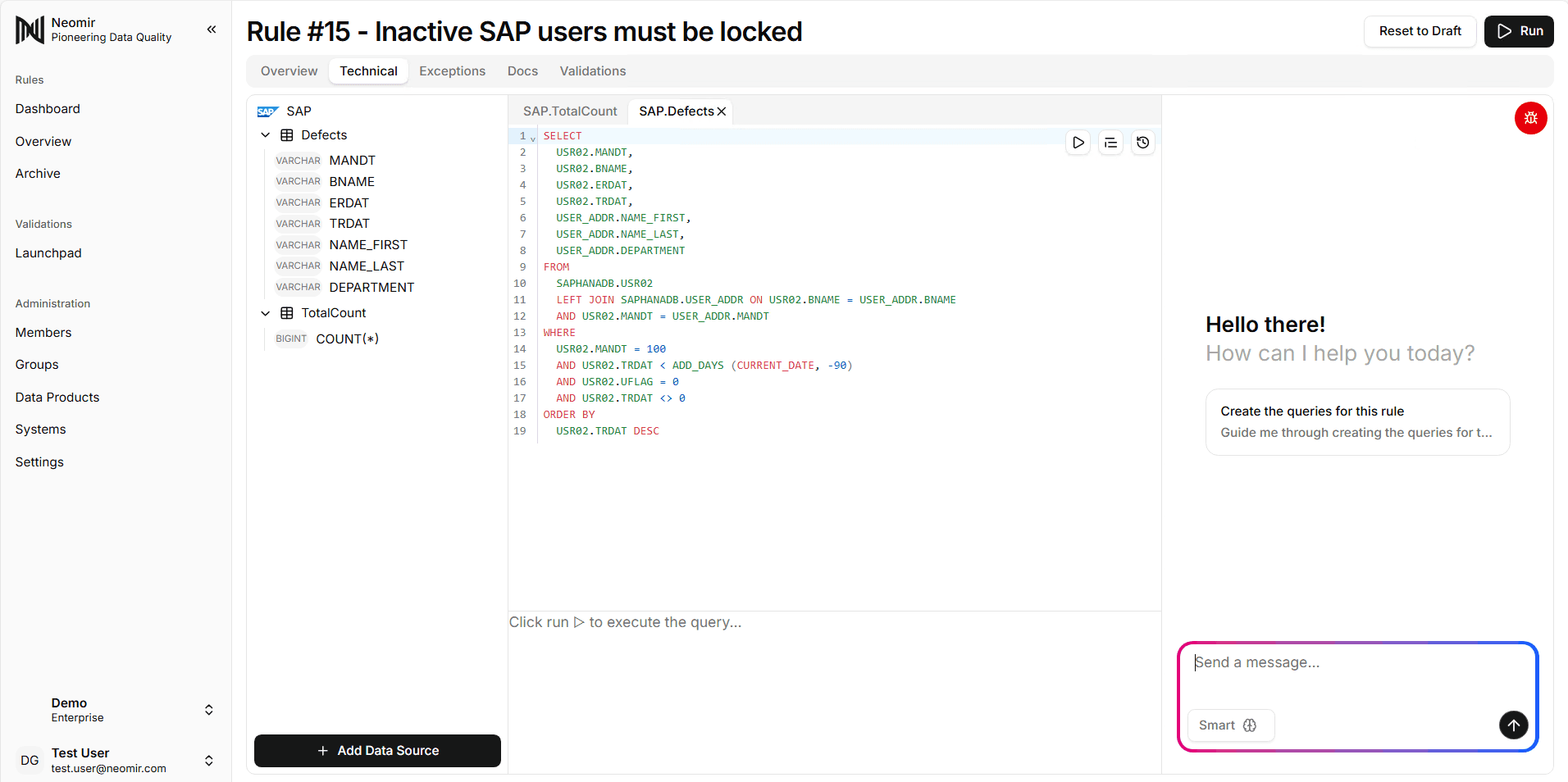Click the black Run button
This screenshot has width=1568, height=782.
pyautogui.click(x=1518, y=31)
